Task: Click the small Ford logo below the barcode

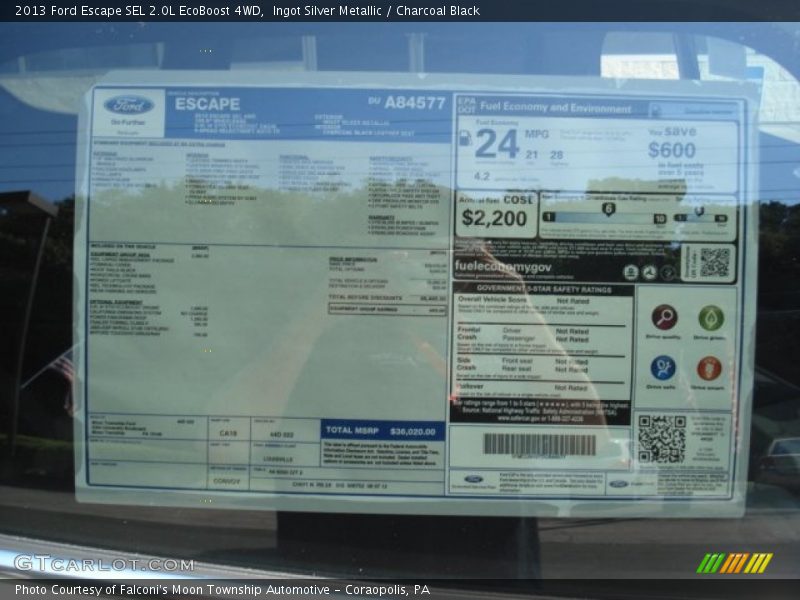Action: (x=473, y=480)
